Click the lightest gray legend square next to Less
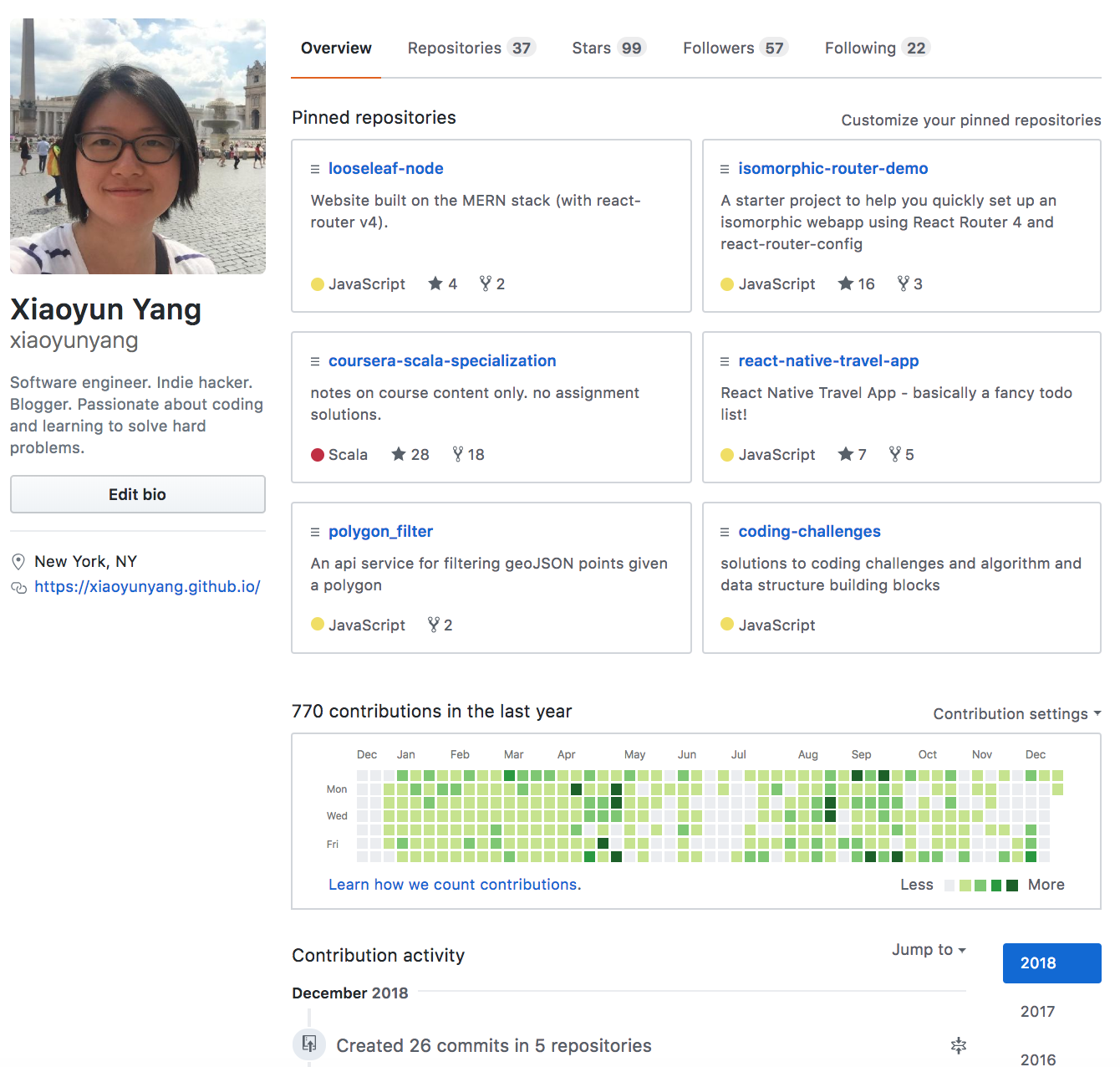The width and height of the screenshot is (1120, 1067). click(949, 886)
